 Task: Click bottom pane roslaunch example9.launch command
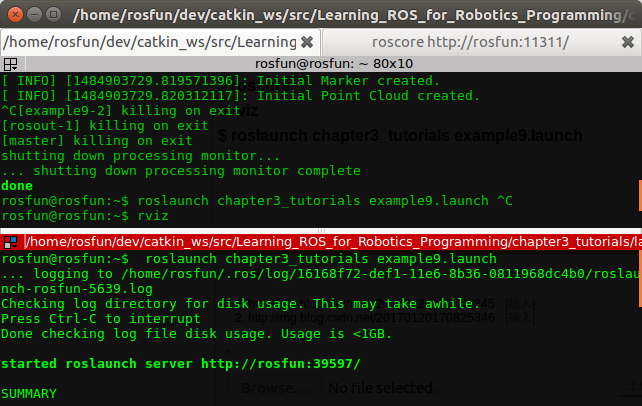click(x=249, y=259)
